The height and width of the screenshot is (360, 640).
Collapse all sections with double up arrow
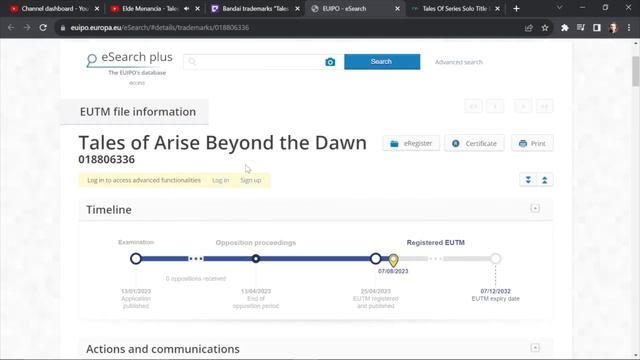tap(544, 180)
